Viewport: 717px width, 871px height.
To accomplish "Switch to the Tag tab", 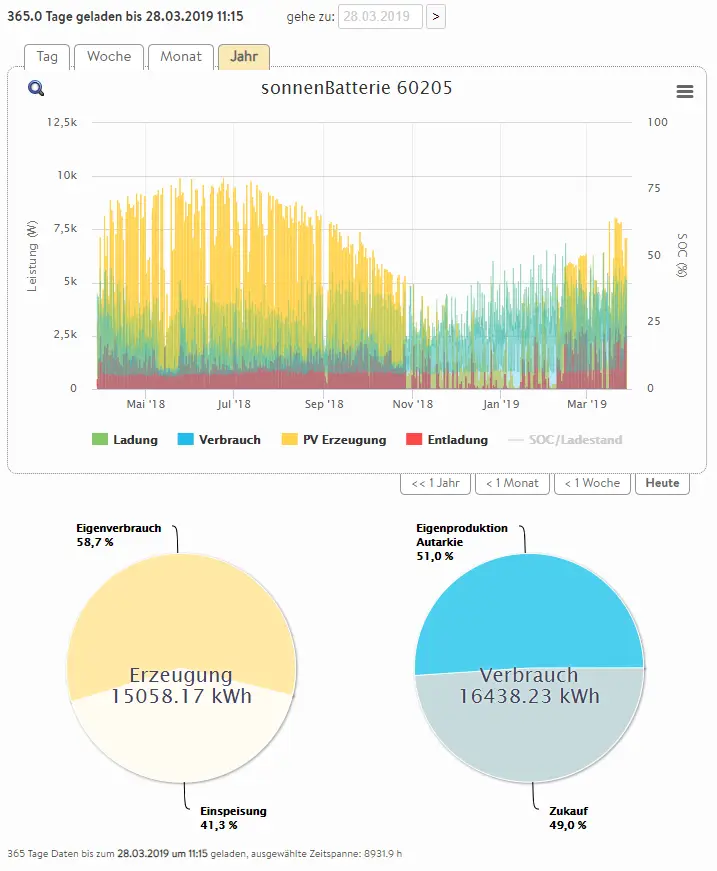I will click(47, 57).
